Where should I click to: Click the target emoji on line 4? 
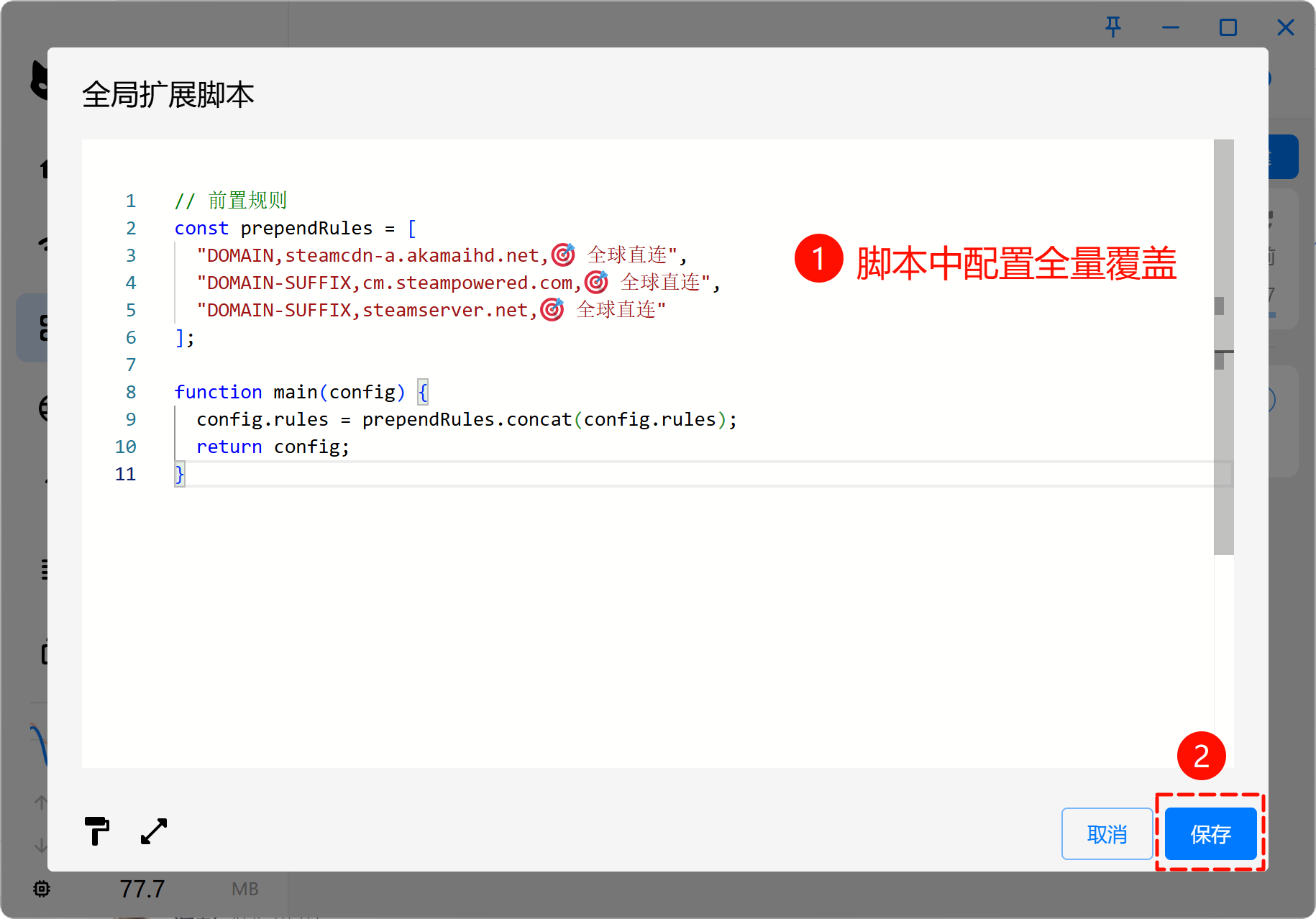596,283
